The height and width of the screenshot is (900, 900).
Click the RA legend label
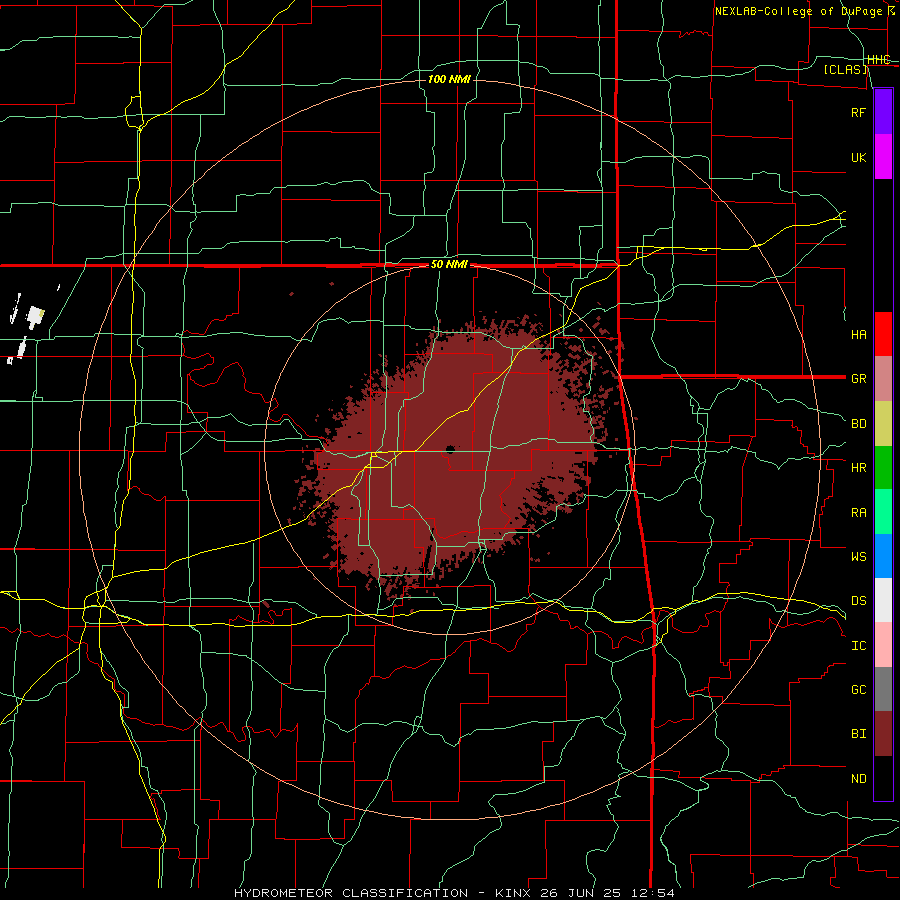coord(859,512)
